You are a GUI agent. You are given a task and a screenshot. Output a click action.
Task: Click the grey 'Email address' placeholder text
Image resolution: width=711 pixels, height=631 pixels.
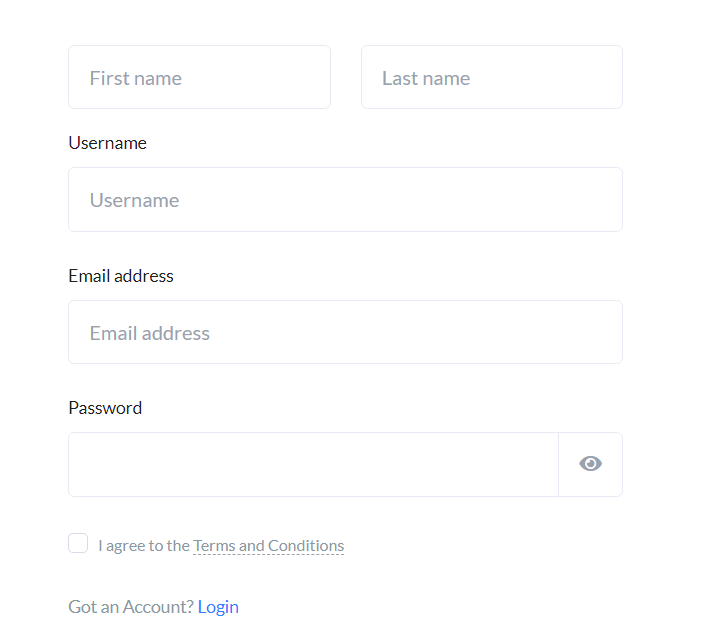pyautogui.click(x=150, y=334)
